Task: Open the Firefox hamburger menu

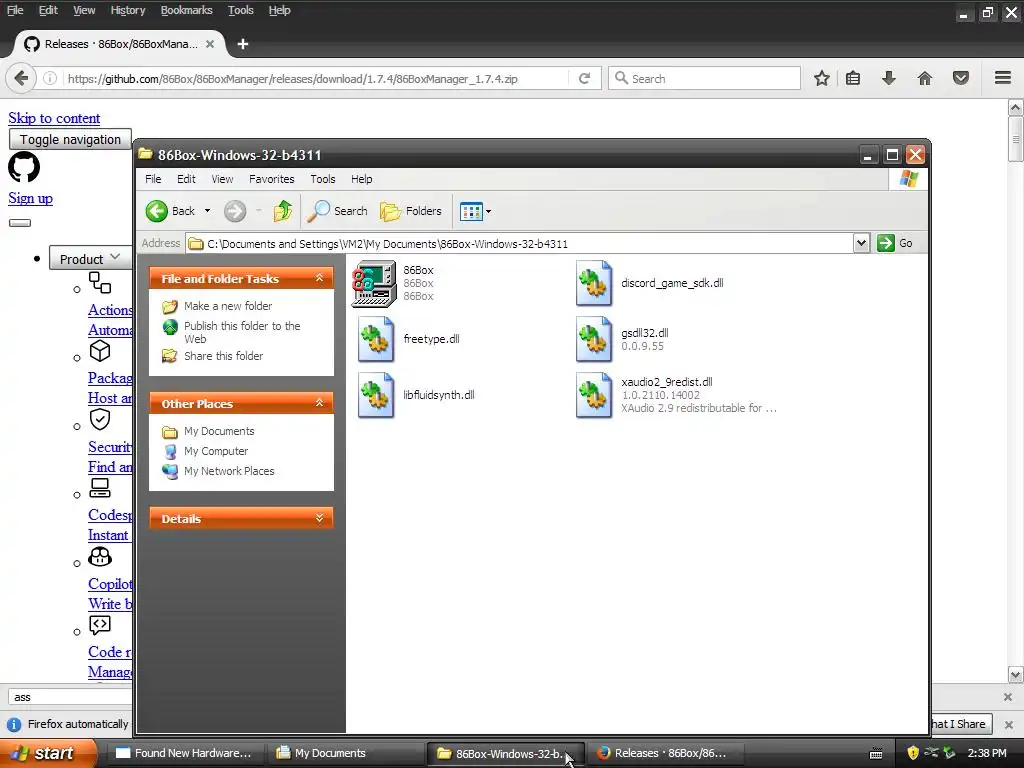Action: tap(1003, 78)
